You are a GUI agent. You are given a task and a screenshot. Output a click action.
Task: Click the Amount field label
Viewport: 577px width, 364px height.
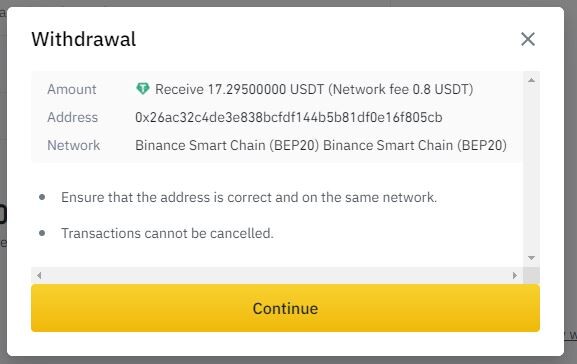click(71, 89)
